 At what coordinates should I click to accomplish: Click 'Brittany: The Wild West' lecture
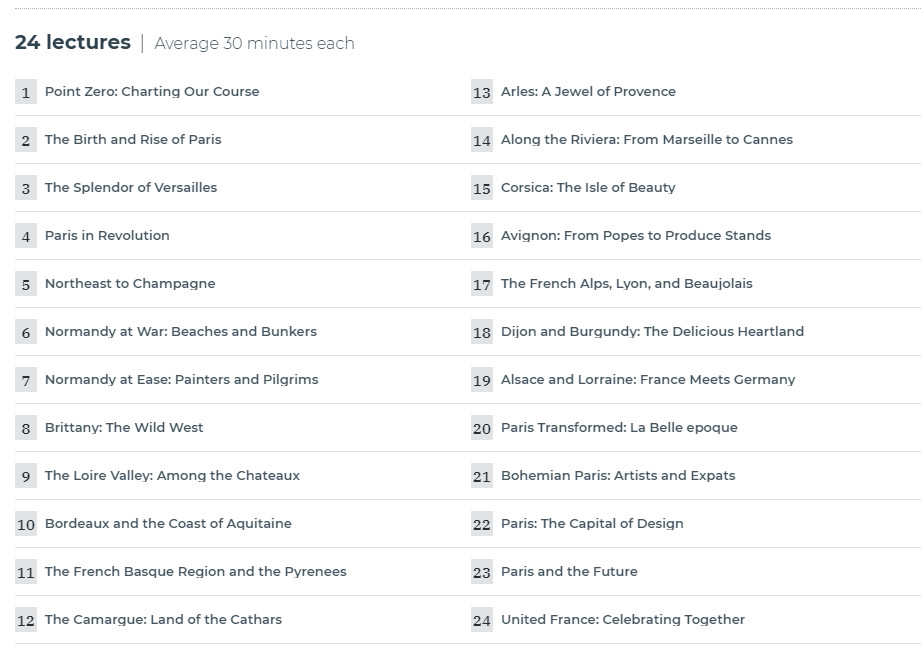click(x=124, y=428)
